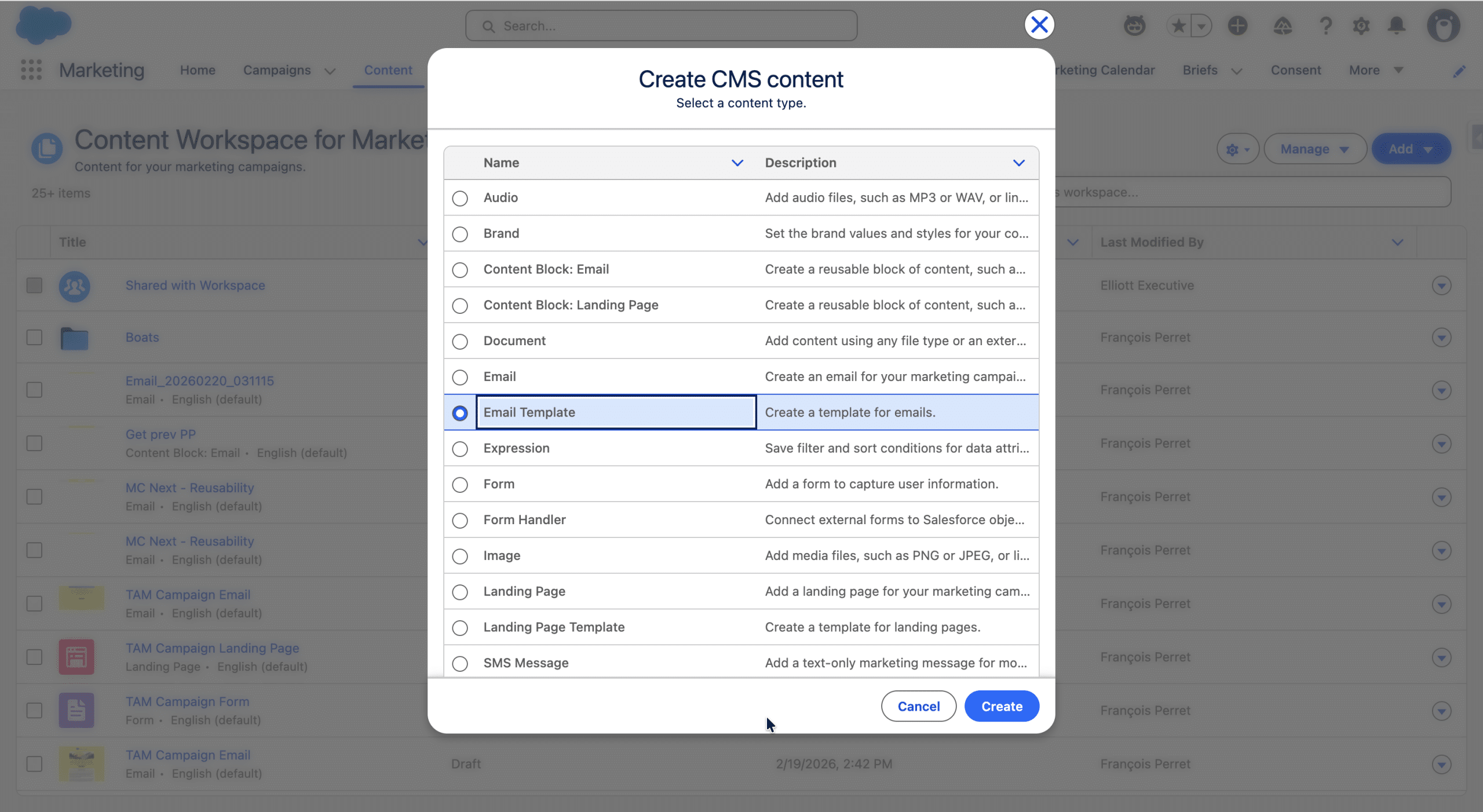Choose the SMS Message radio option
The width and height of the screenshot is (1483, 812).
click(x=460, y=663)
